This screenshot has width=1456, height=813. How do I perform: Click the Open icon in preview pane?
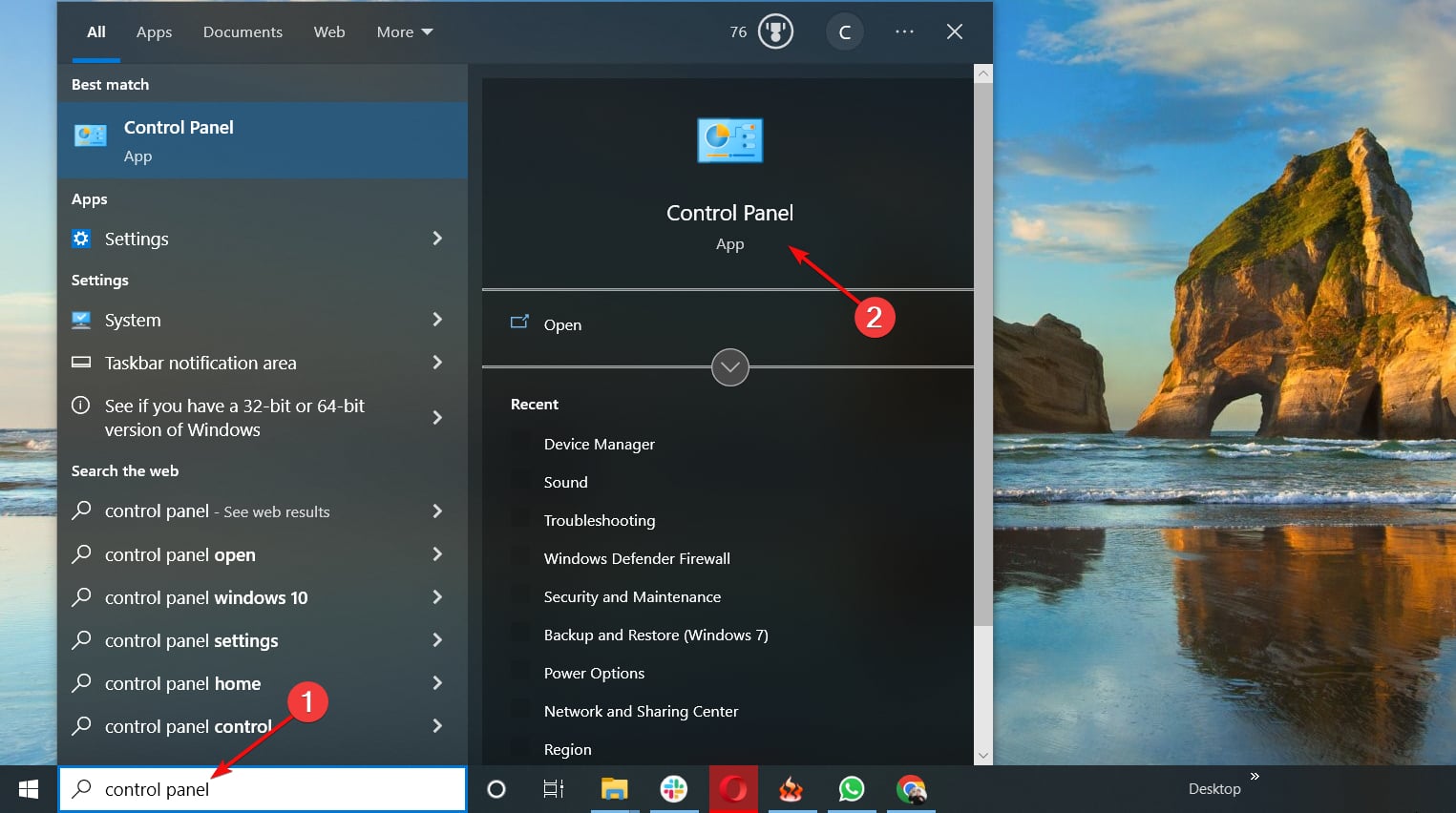pos(519,323)
